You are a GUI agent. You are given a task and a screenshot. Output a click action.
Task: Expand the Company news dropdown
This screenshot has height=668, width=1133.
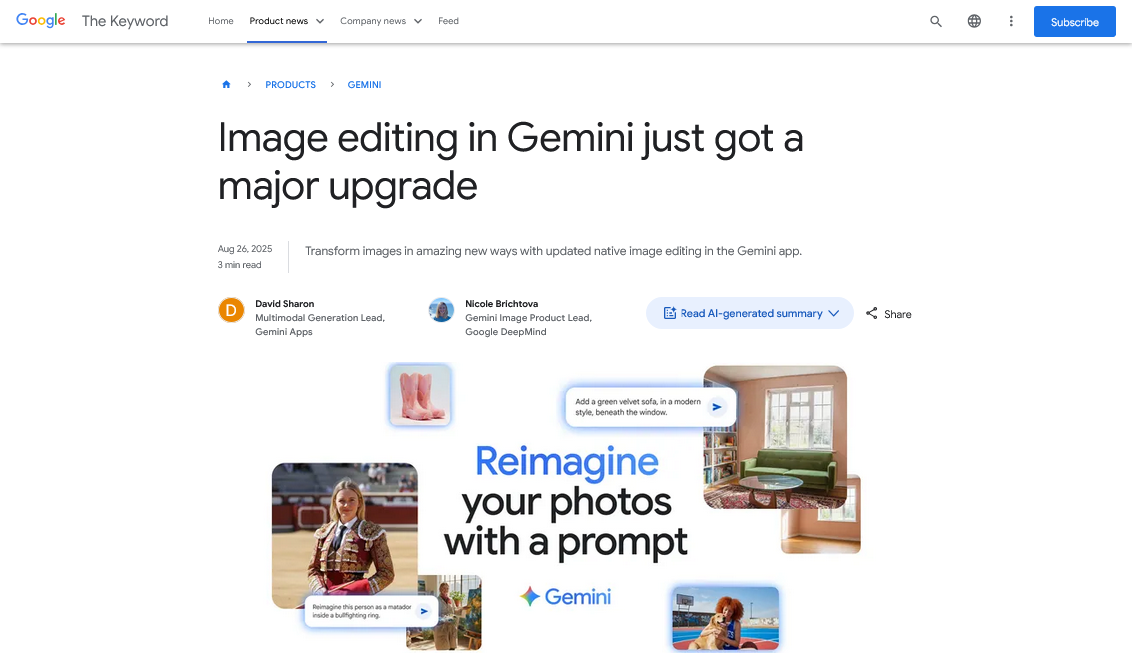click(381, 21)
